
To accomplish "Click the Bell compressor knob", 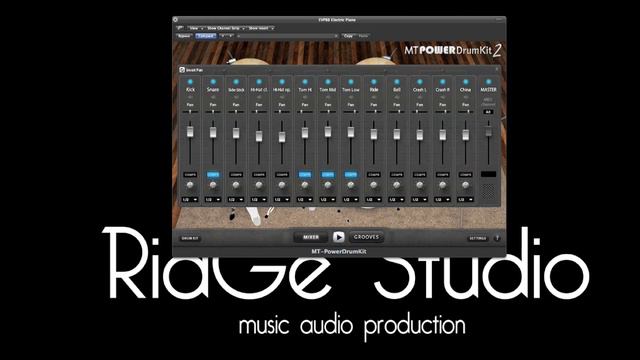I will click(397, 185).
